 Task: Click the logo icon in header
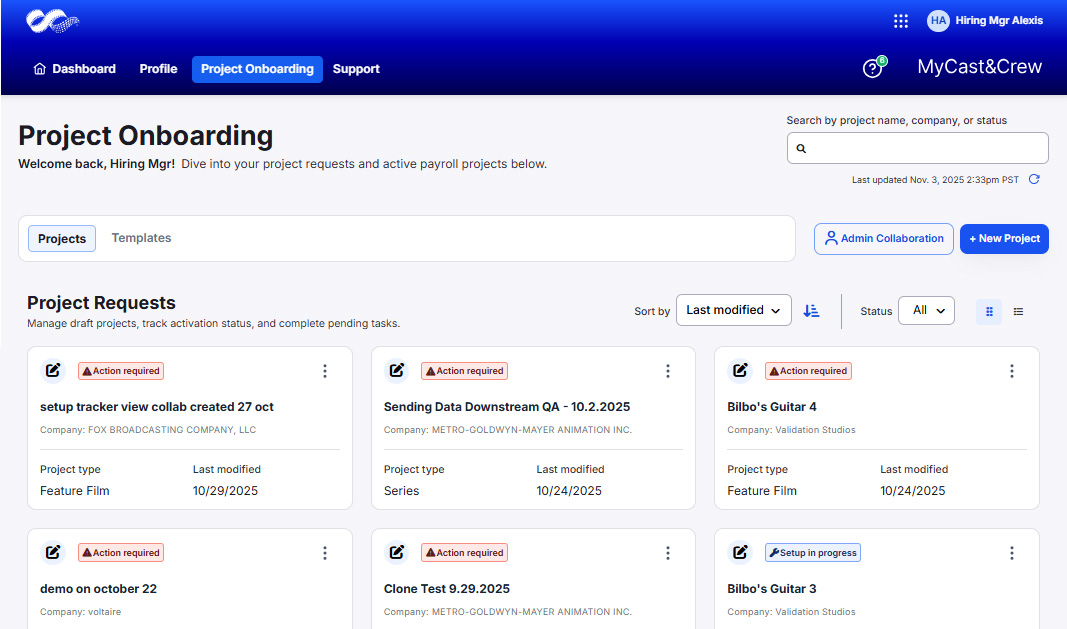pyautogui.click(x=52, y=21)
